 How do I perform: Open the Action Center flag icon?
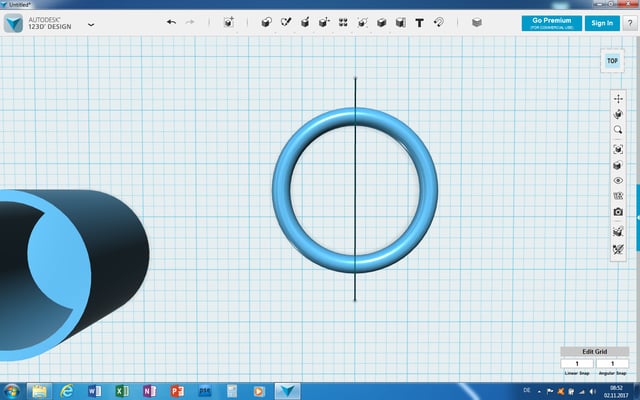[550, 391]
